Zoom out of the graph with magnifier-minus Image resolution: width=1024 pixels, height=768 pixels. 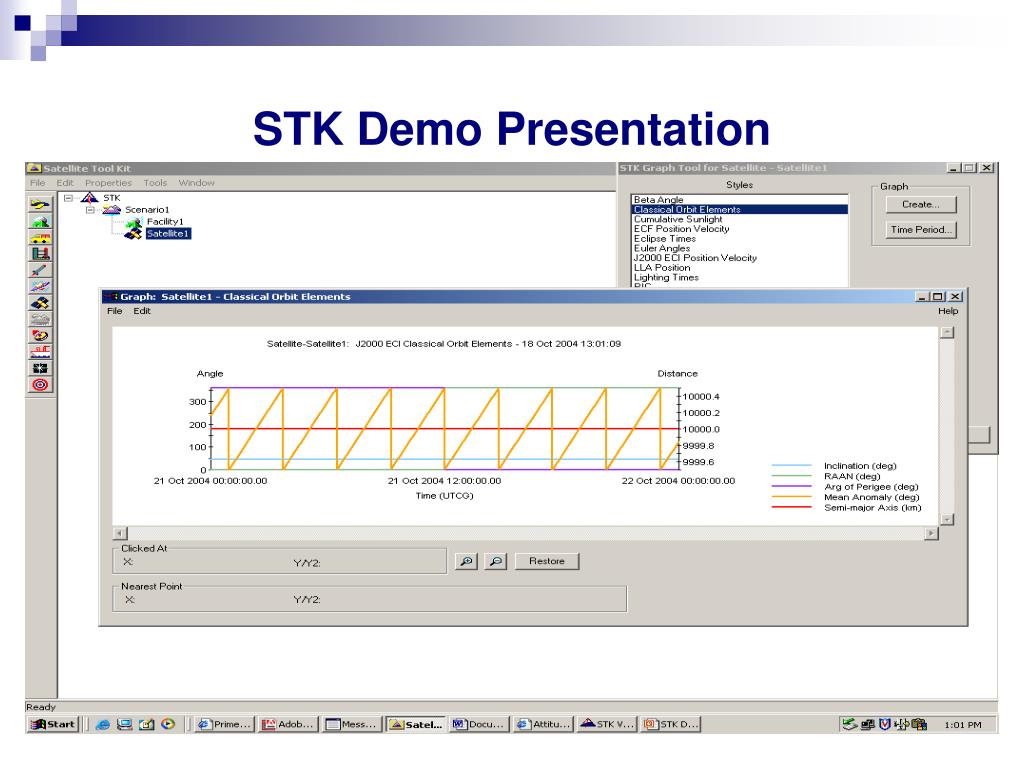pos(496,562)
